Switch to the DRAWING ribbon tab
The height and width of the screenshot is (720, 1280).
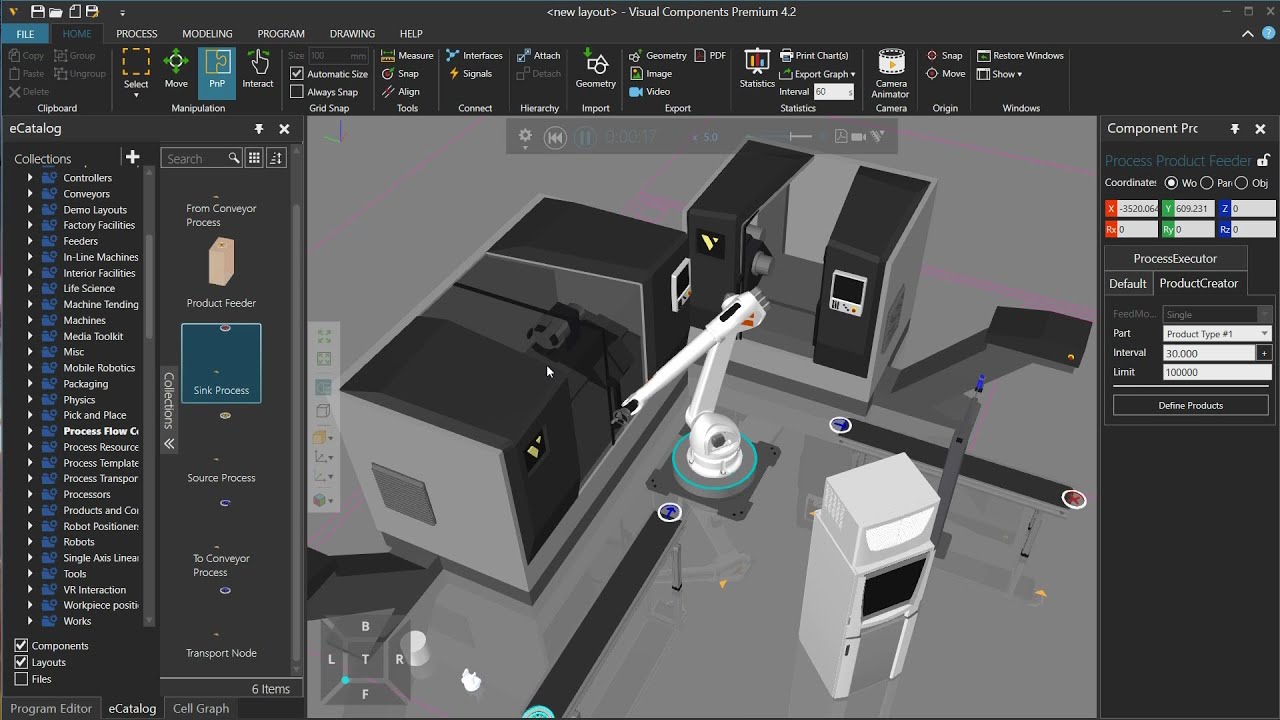(x=352, y=34)
